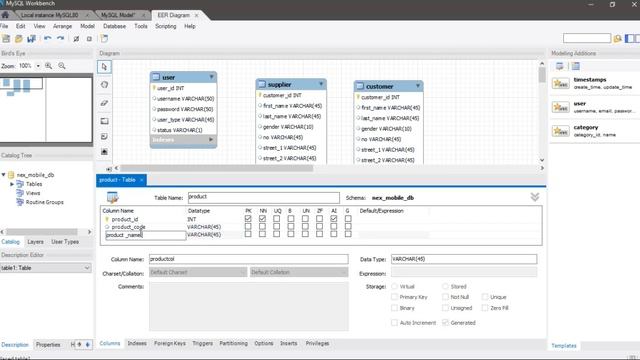Toggle NN checkbox for product_code
The height and width of the screenshot is (360, 640).
click(x=262, y=227)
